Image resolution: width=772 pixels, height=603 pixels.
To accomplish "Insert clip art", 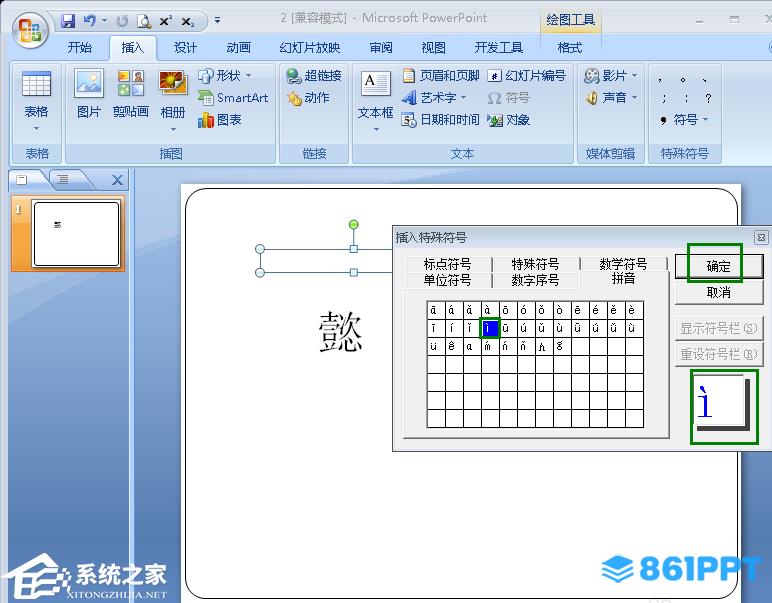I will click(130, 95).
